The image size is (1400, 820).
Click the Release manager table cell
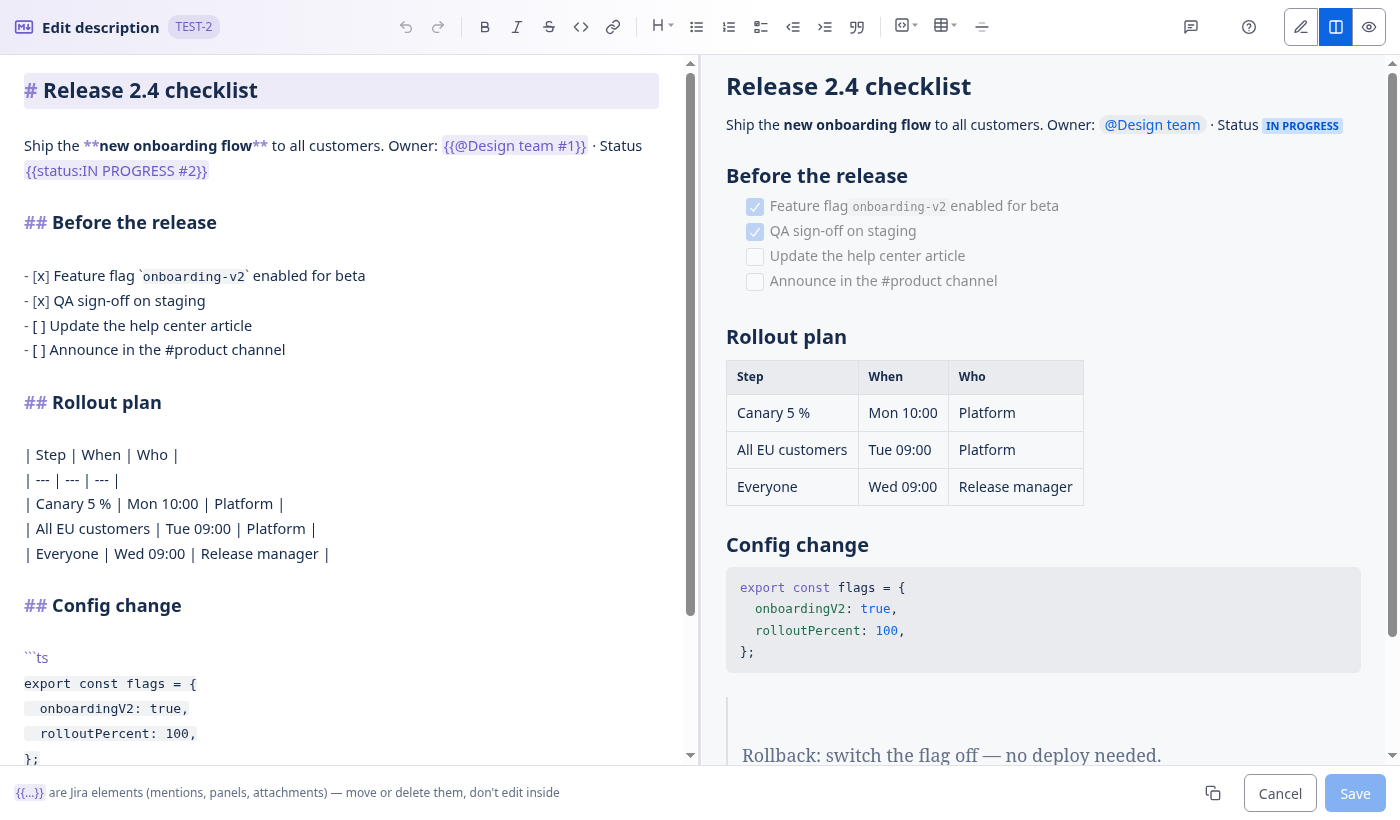(1016, 487)
